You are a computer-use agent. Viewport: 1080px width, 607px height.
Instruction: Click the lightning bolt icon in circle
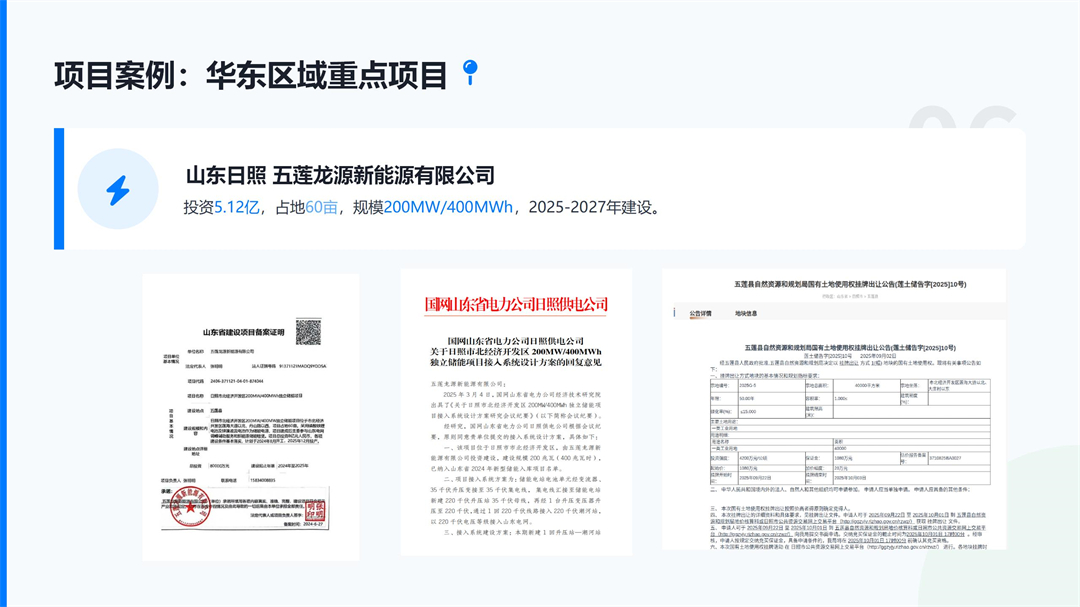coord(118,189)
